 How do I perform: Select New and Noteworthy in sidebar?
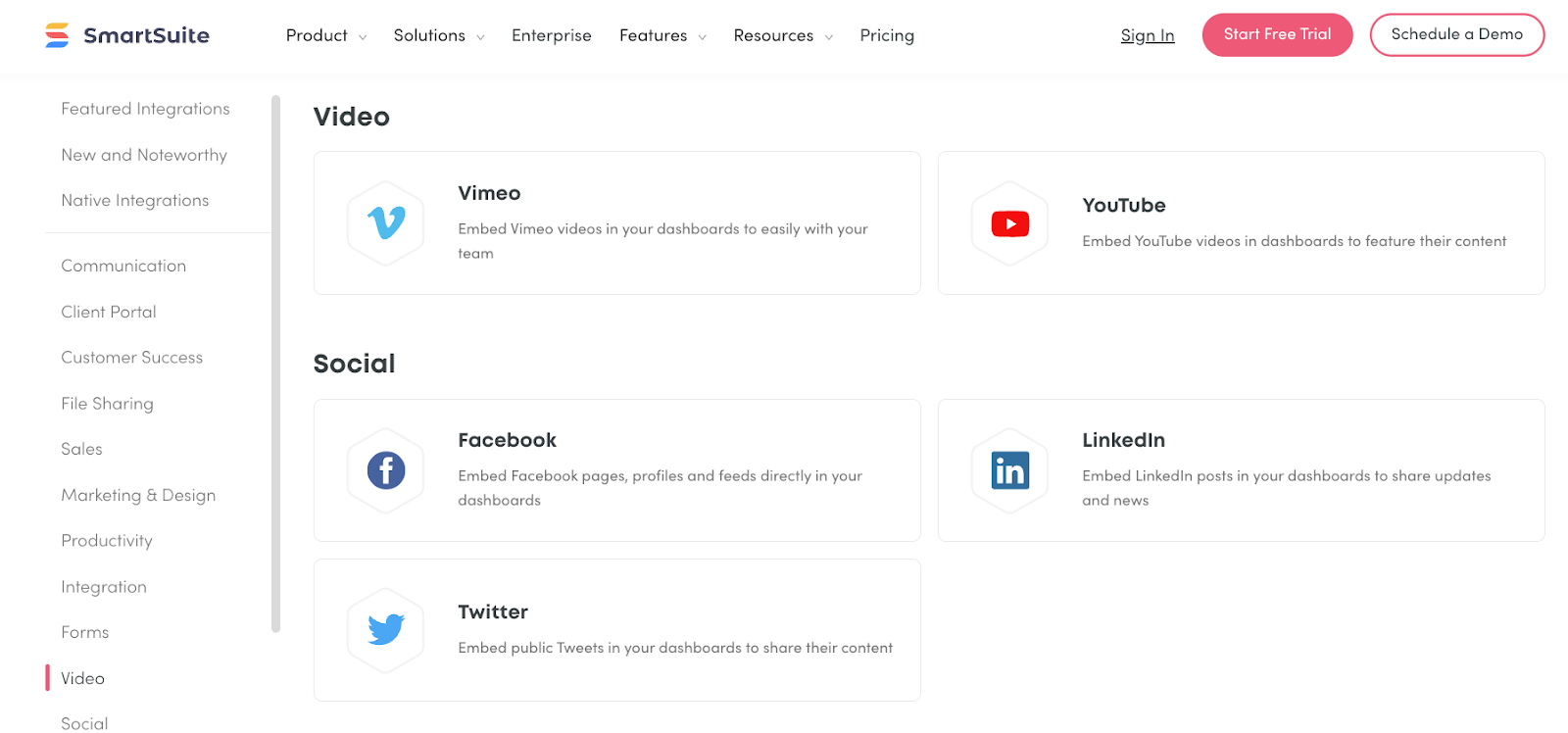144,155
